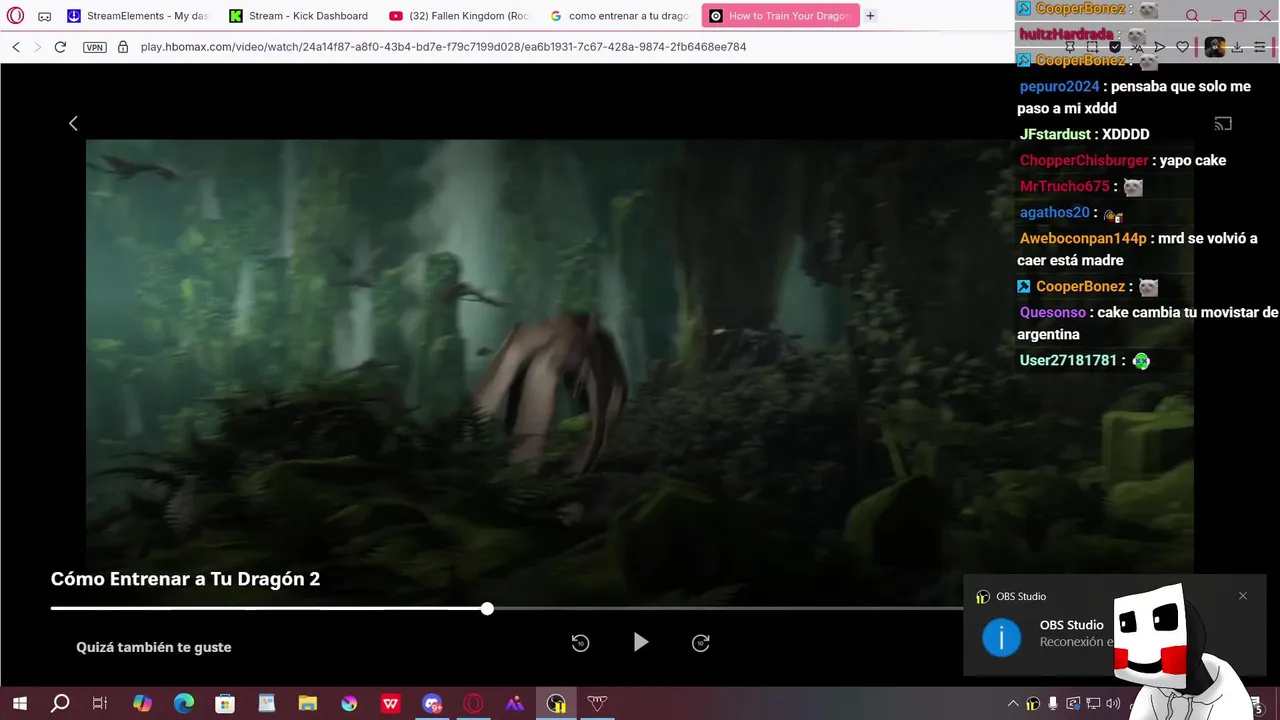Click User27181781 username in chat
The height and width of the screenshot is (720, 1280).
(x=1068, y=361)
